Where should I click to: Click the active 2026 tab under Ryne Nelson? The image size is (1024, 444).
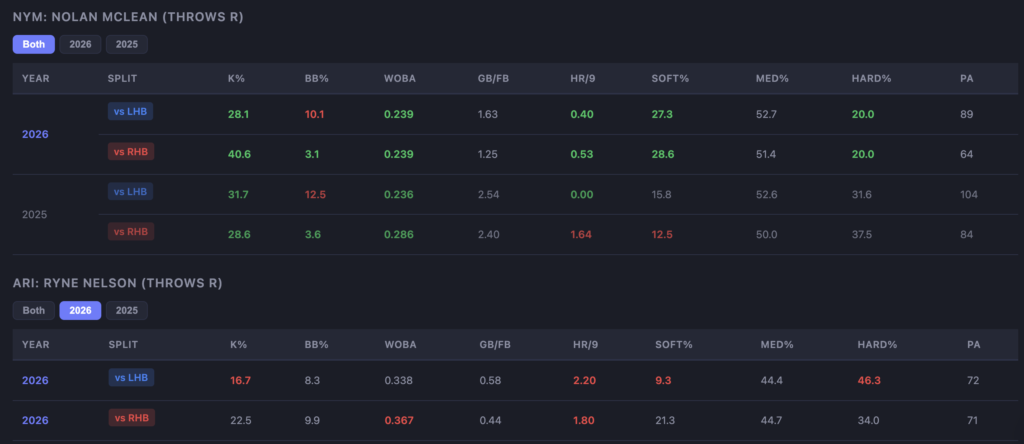coord(80,310)
